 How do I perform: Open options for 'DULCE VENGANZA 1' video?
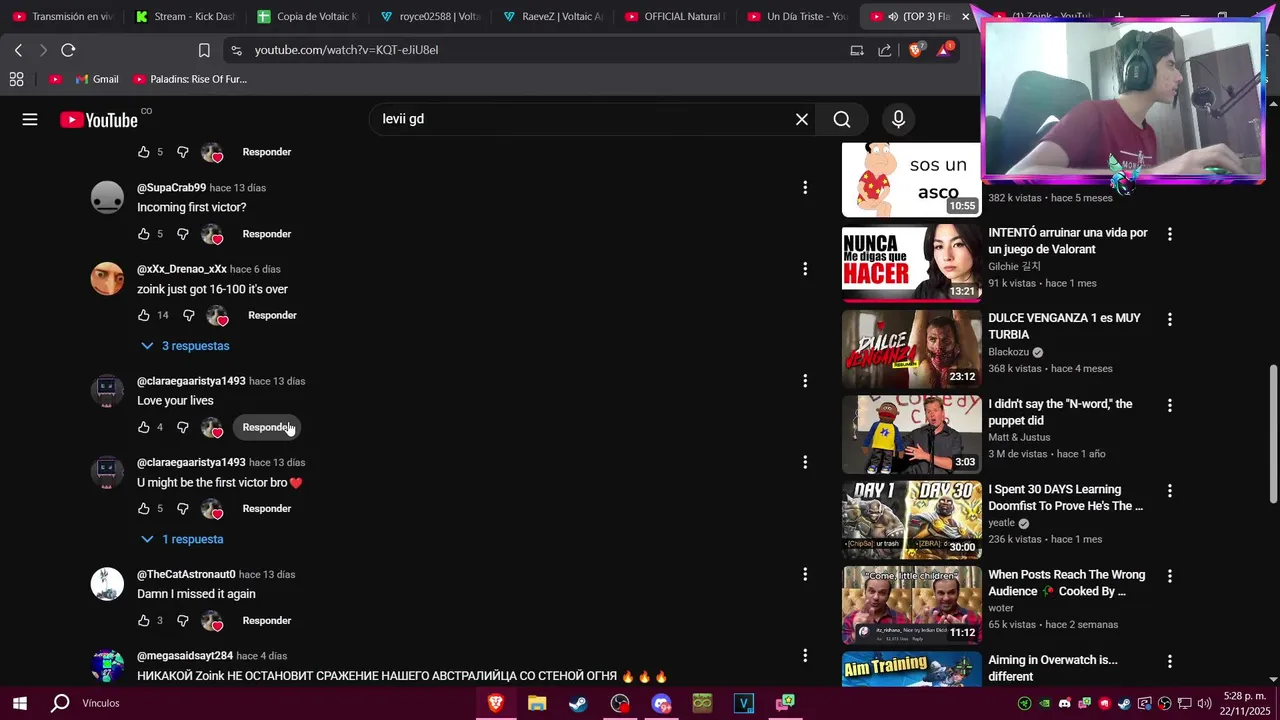[x=1169, y=320]
